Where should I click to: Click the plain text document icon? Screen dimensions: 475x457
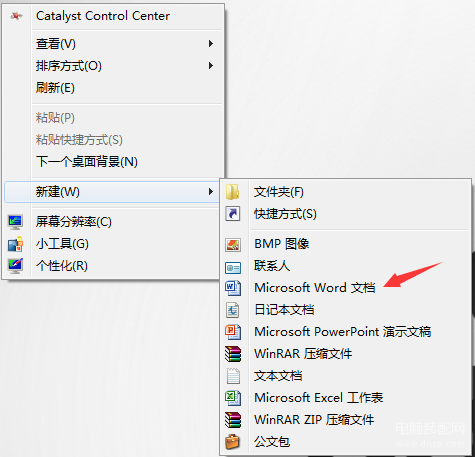[x=233, y=376]
